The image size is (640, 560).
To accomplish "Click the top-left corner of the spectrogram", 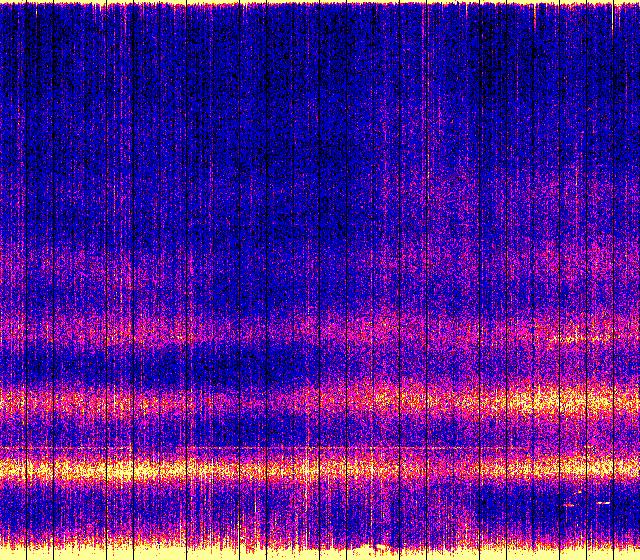I will click(3, 3).
